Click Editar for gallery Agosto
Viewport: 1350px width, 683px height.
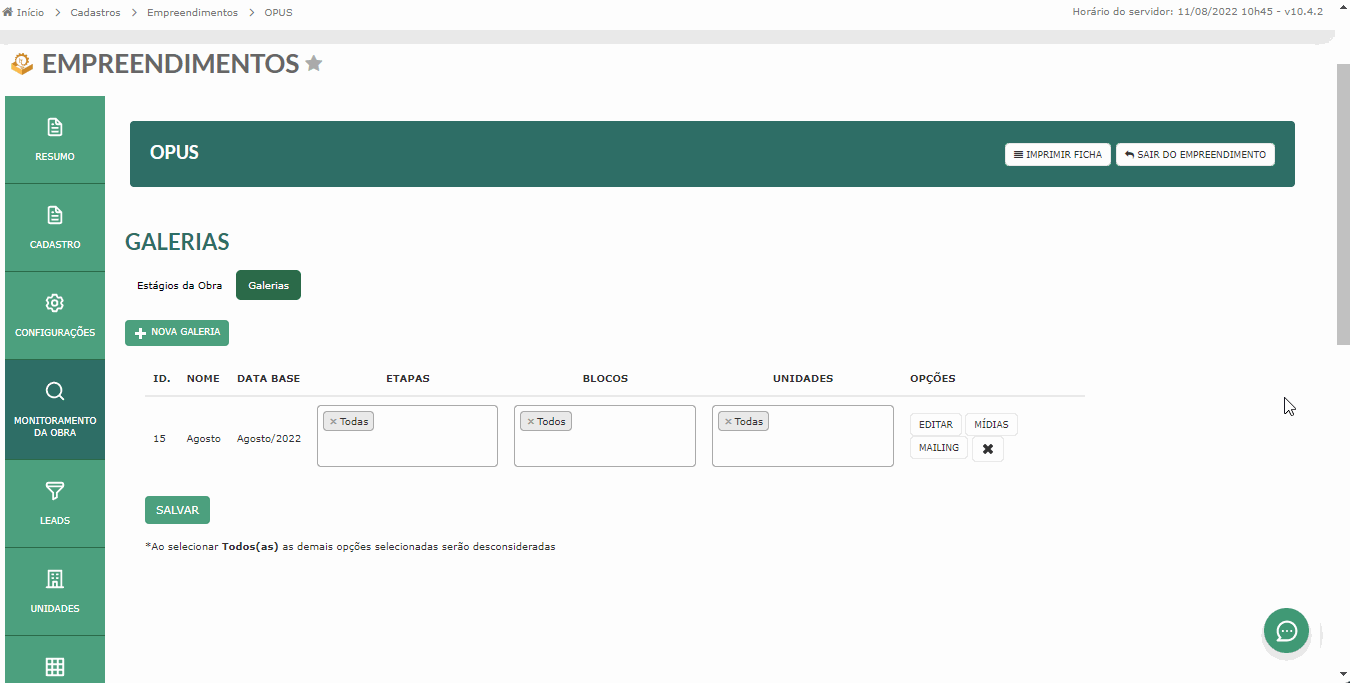coord(936,425)
